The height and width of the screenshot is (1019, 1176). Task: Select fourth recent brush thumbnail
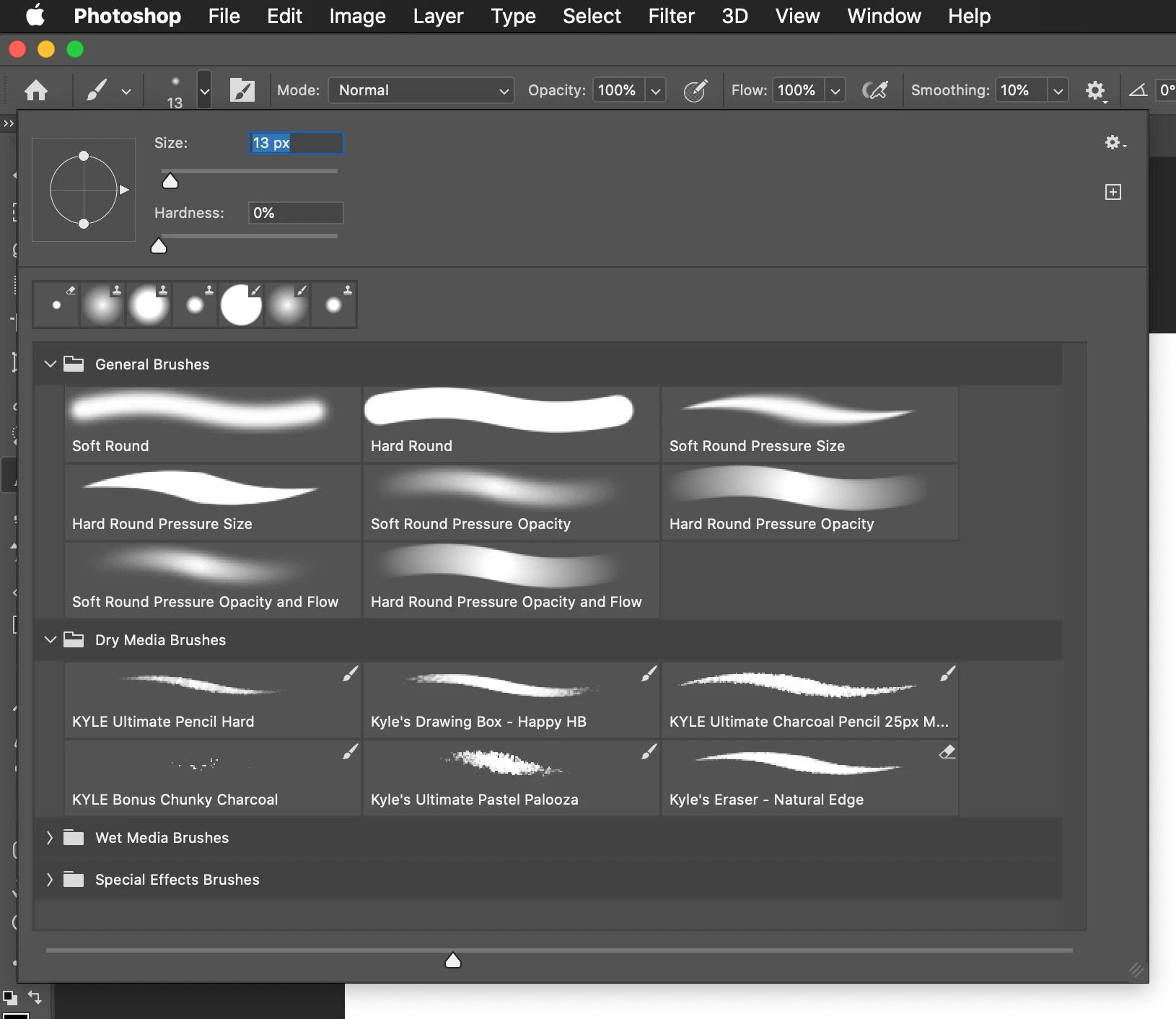pyautogui.click(x=195, y=305)
